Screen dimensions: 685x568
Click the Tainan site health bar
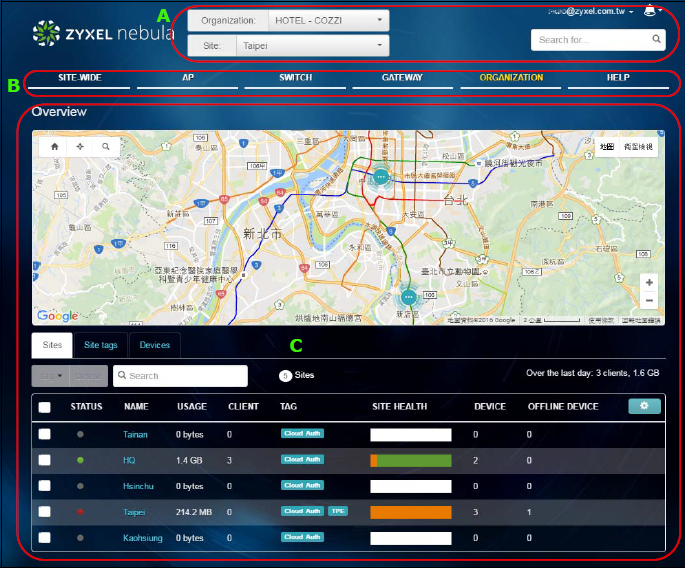(x=411, y=435)
